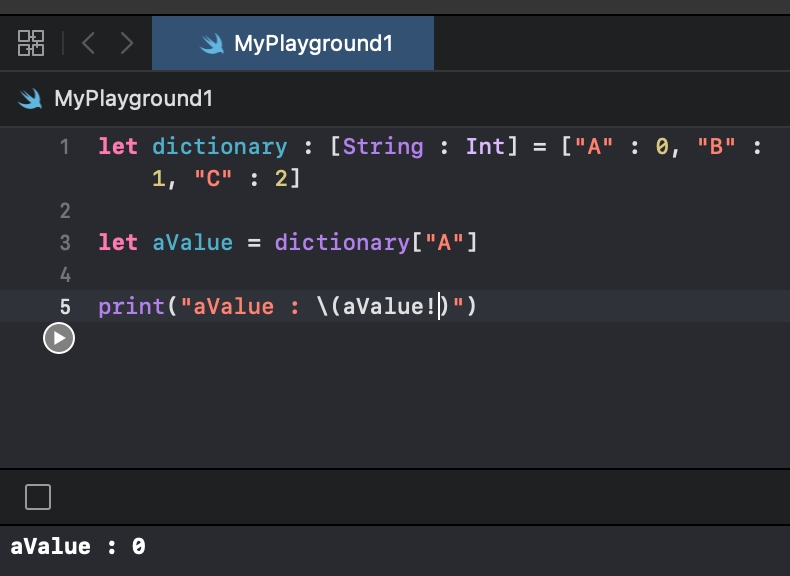Click dictionary["A"] subscript expression on line 3
This screenshot has width=790, height=576.
pyautogui.click(x=375, y=243)
